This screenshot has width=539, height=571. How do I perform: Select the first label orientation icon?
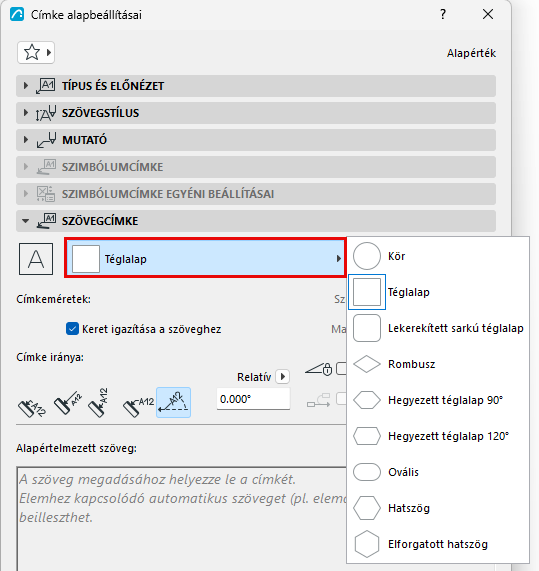pyautogui.click(x=32, y=406)
